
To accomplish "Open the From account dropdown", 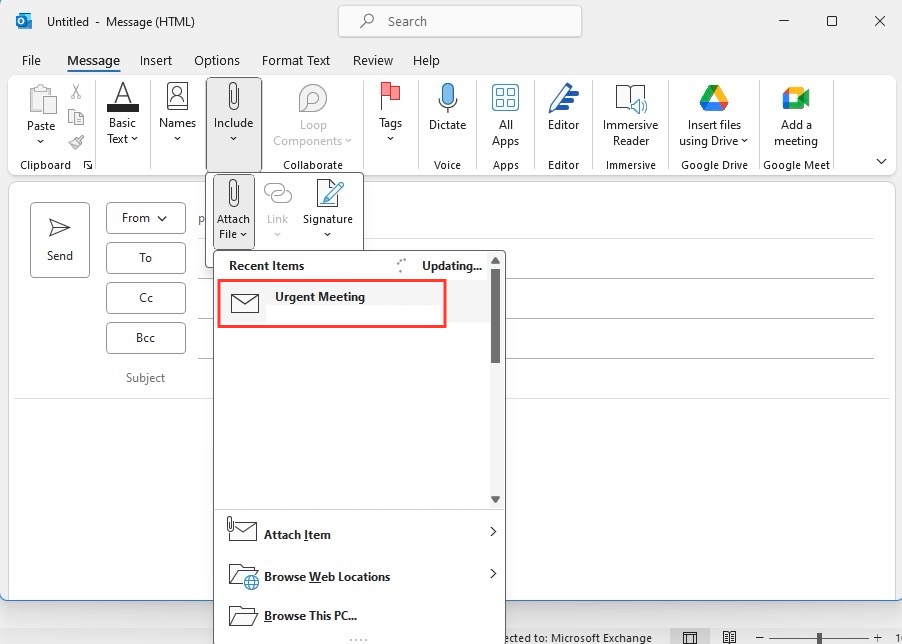I will [x=146, y=218].
